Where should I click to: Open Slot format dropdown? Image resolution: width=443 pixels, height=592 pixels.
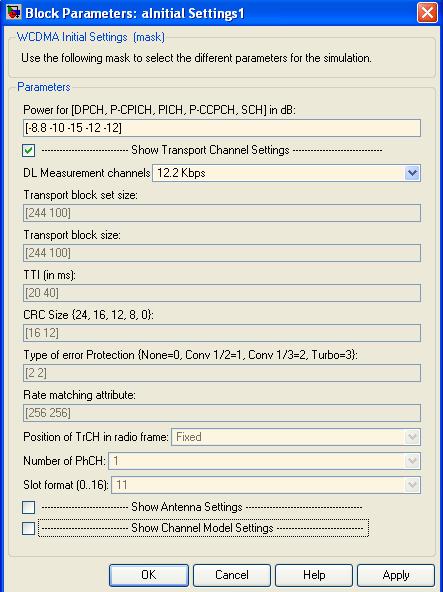click(412, 485)
